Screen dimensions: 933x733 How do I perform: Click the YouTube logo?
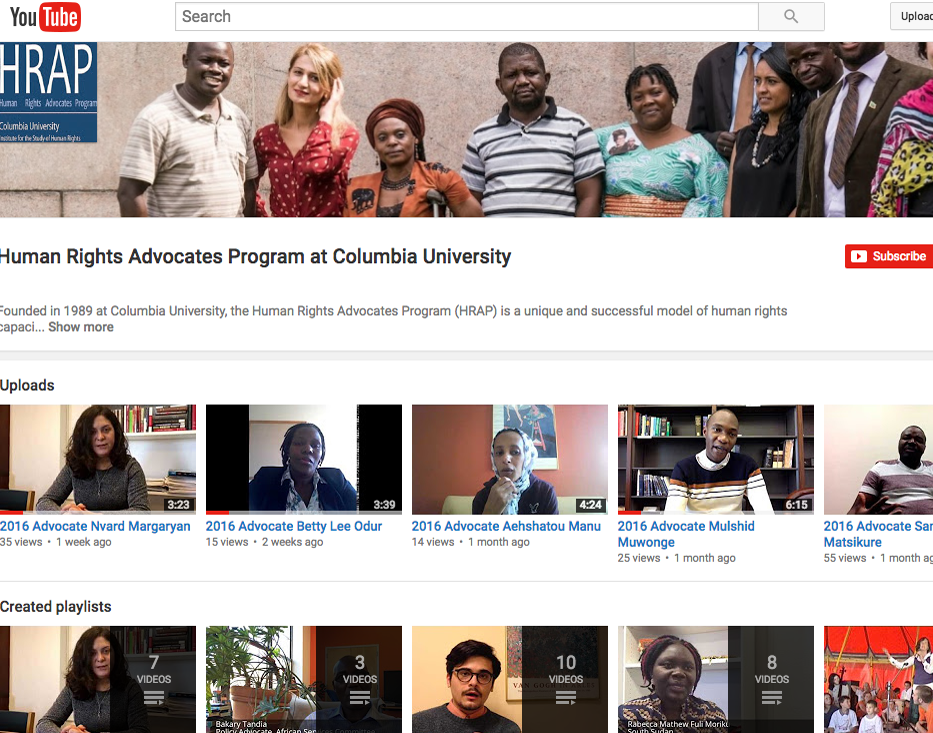[45, 17]
